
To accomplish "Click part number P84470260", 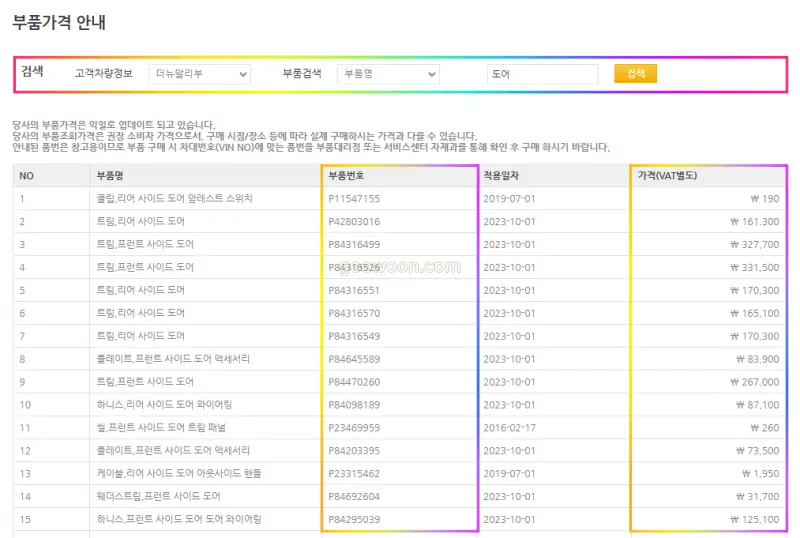I will 354,382.
